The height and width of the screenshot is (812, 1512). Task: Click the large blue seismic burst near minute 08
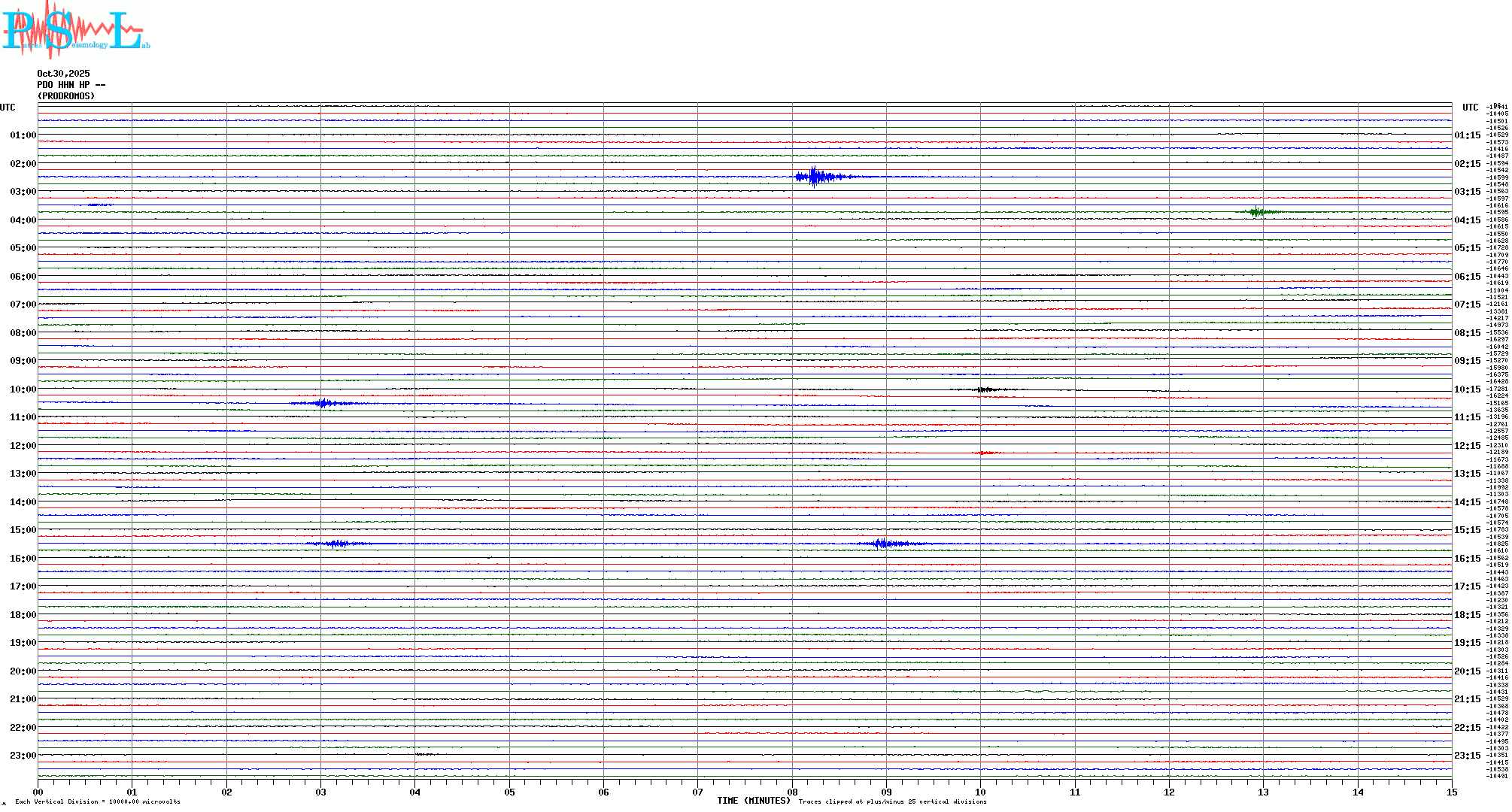click(815, 177)
